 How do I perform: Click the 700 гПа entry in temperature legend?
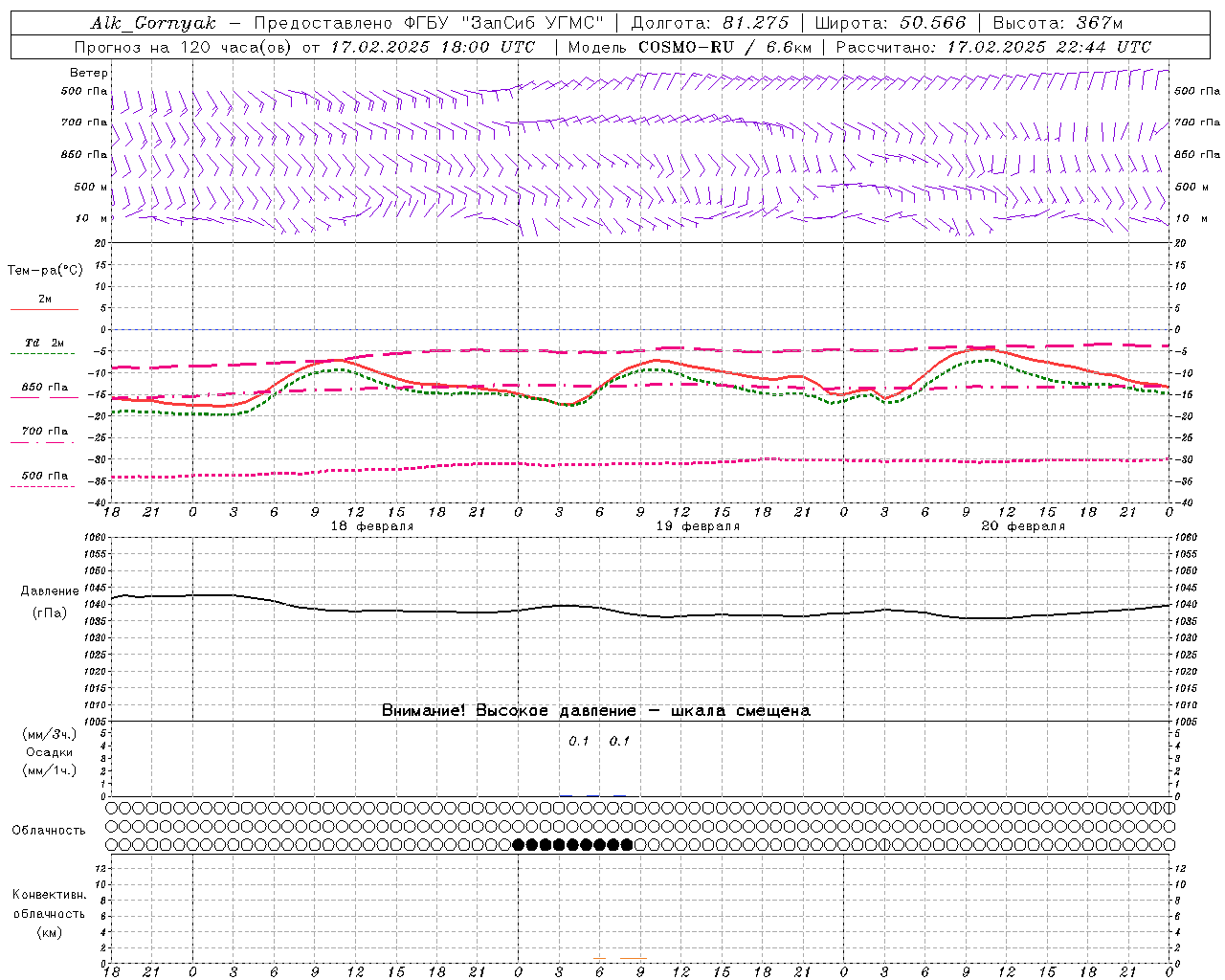click(44, 432)
